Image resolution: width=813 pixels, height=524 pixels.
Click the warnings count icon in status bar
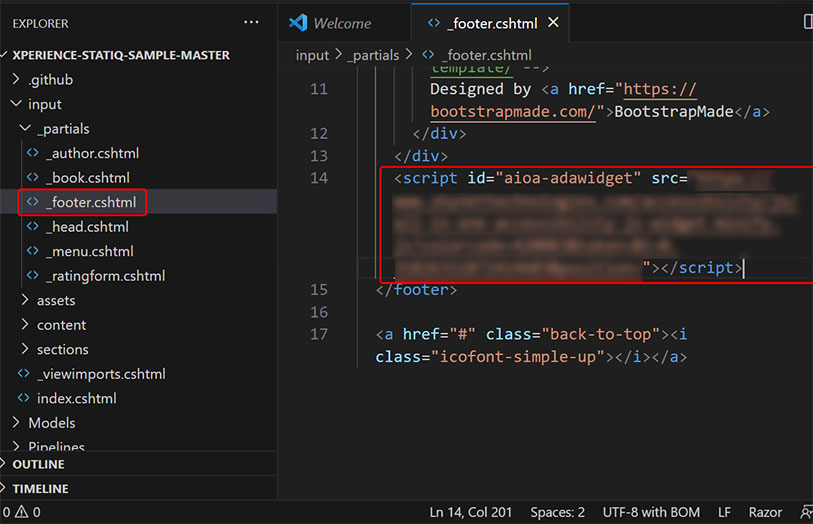click(24, 512)
